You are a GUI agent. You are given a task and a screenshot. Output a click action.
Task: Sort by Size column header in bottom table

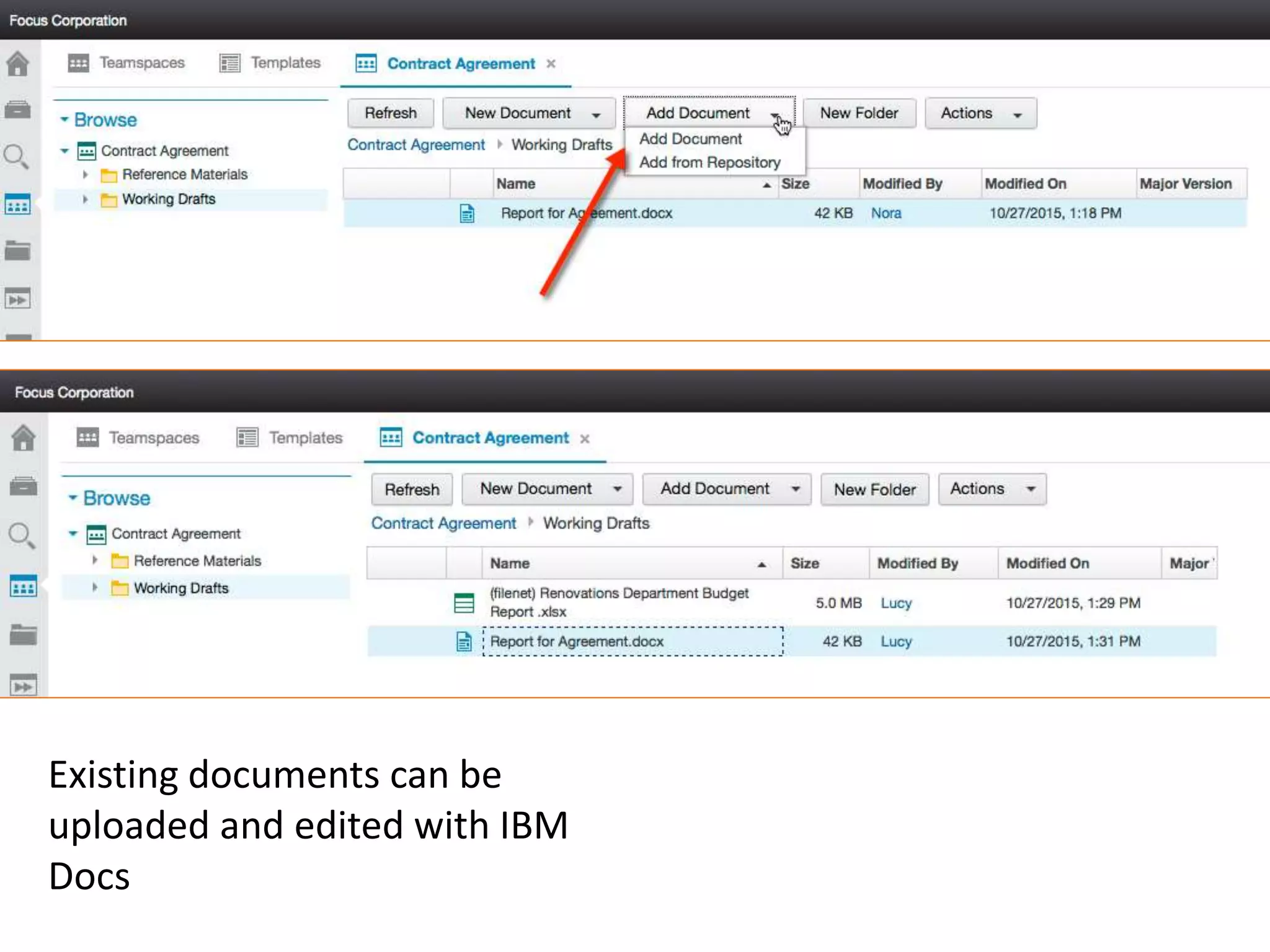826,563
